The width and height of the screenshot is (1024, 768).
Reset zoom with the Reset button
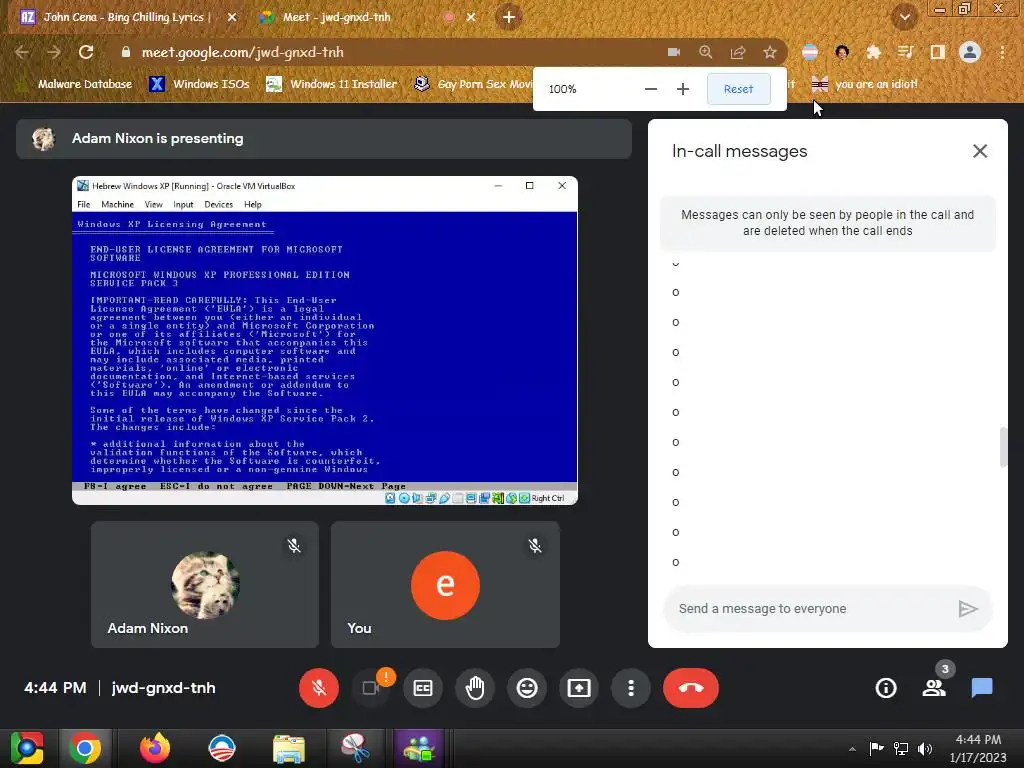click(x=739, y=89)
